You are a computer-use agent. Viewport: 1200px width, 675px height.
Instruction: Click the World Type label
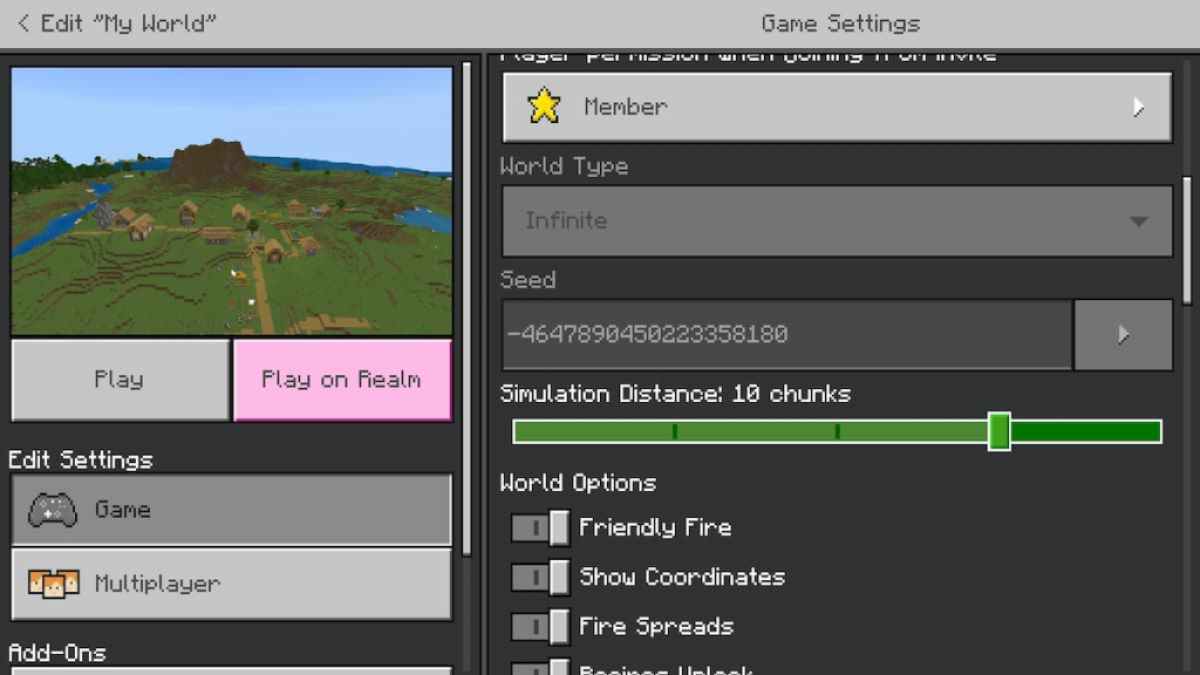tap(564, 167)
